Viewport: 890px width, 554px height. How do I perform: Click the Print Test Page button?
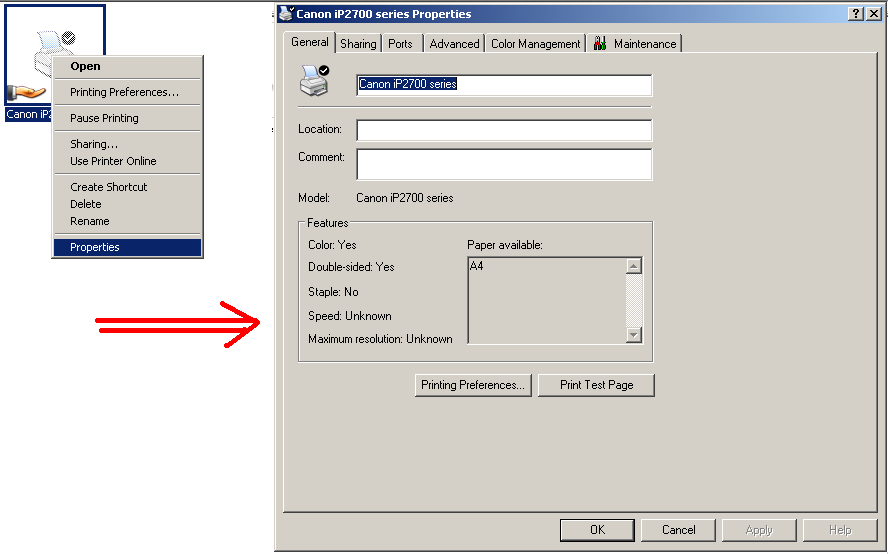click(x=596, y=385)
